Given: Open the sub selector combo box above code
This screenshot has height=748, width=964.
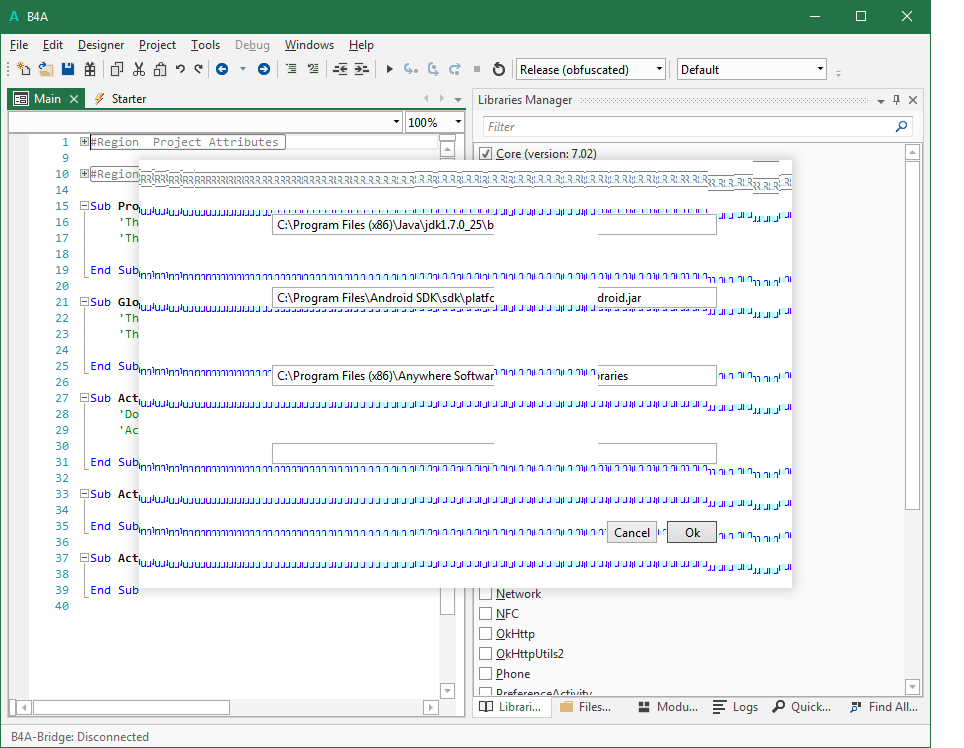Looking at the screenshot, I should 205,122.
